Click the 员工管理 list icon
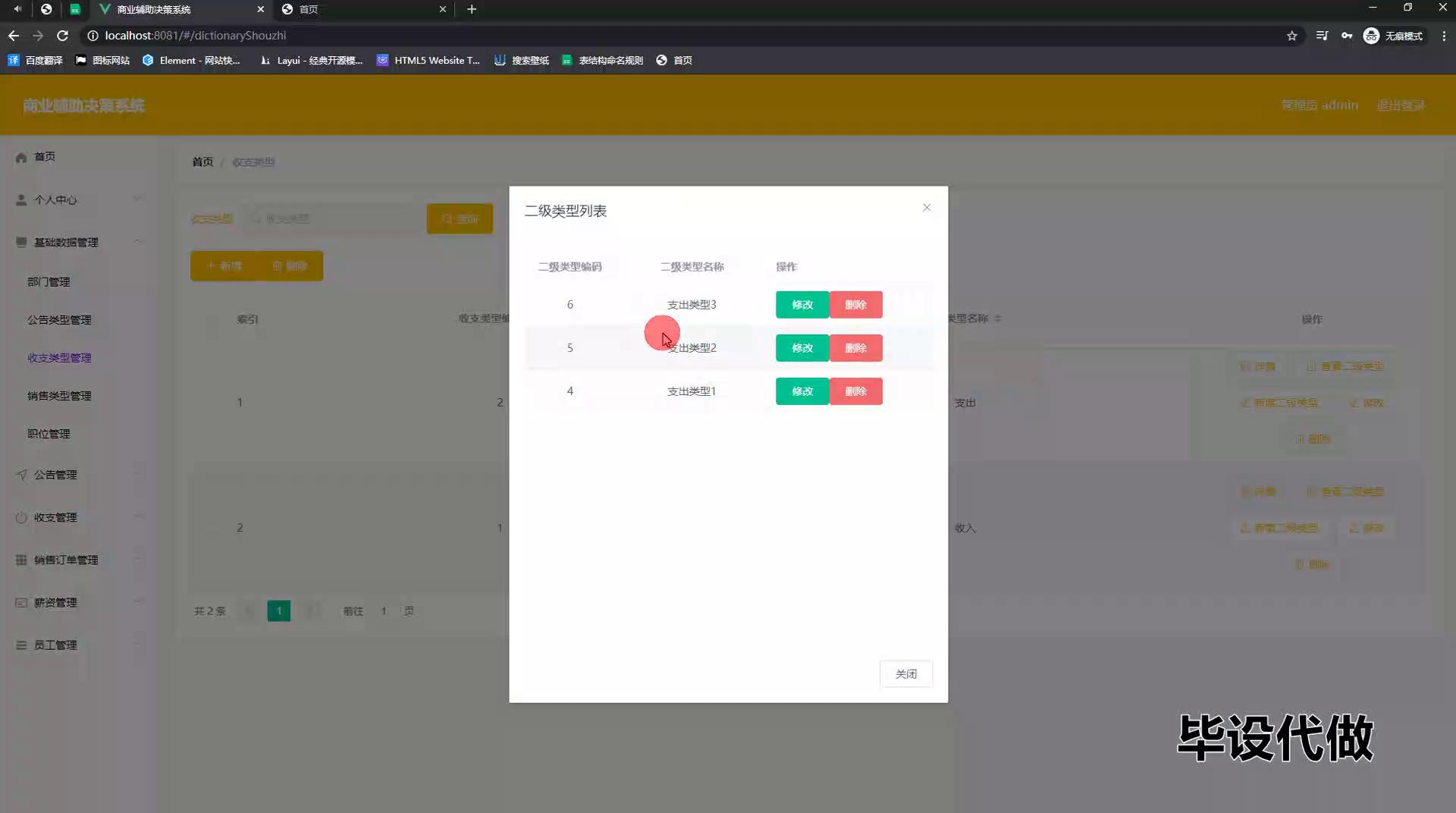 click(20, 645)
